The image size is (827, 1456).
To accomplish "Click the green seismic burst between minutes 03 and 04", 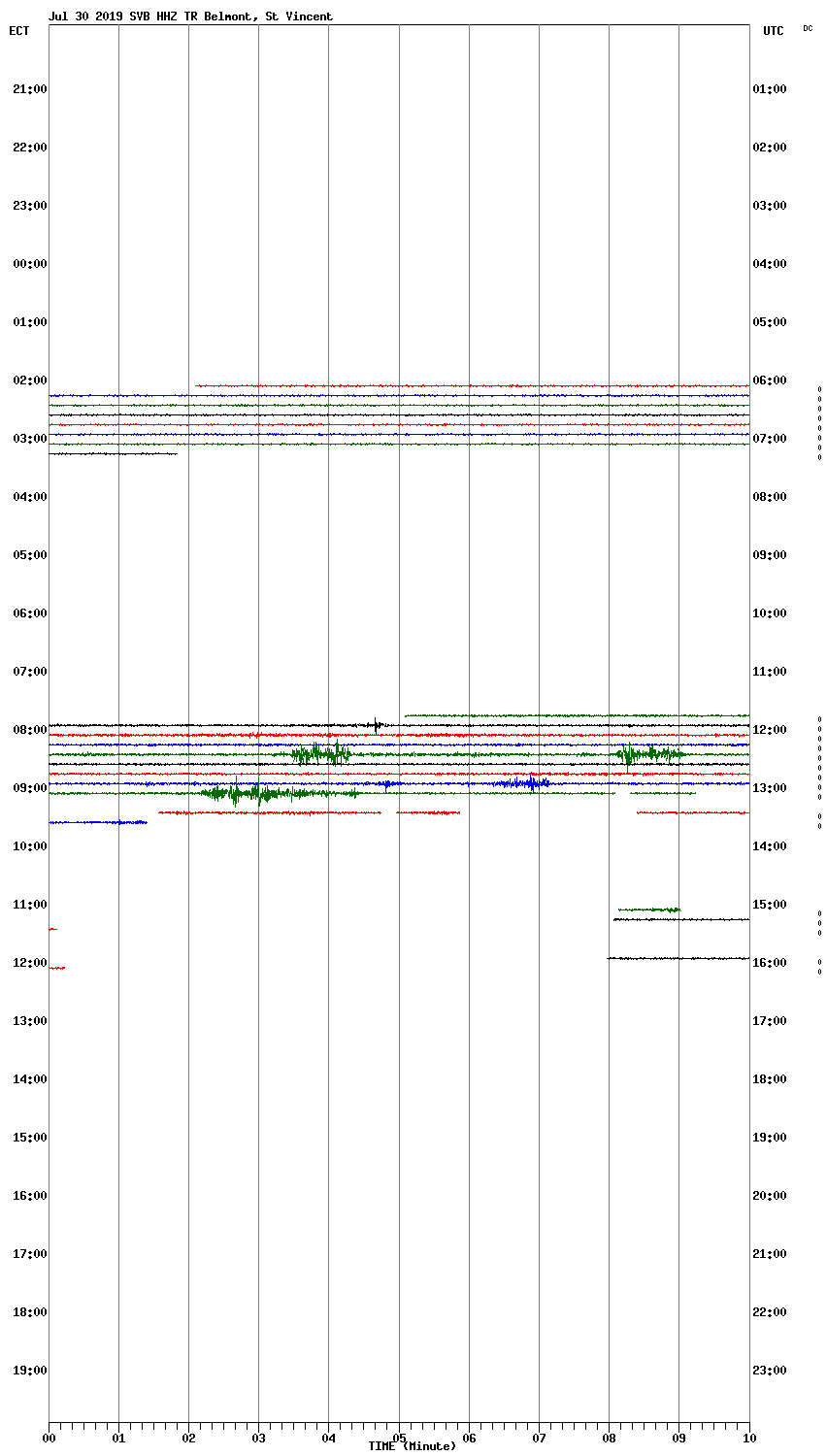I will point(321,754).
